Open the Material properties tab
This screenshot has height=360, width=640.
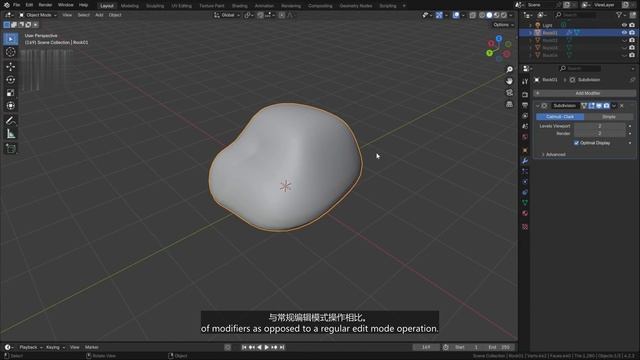[525, 213]
